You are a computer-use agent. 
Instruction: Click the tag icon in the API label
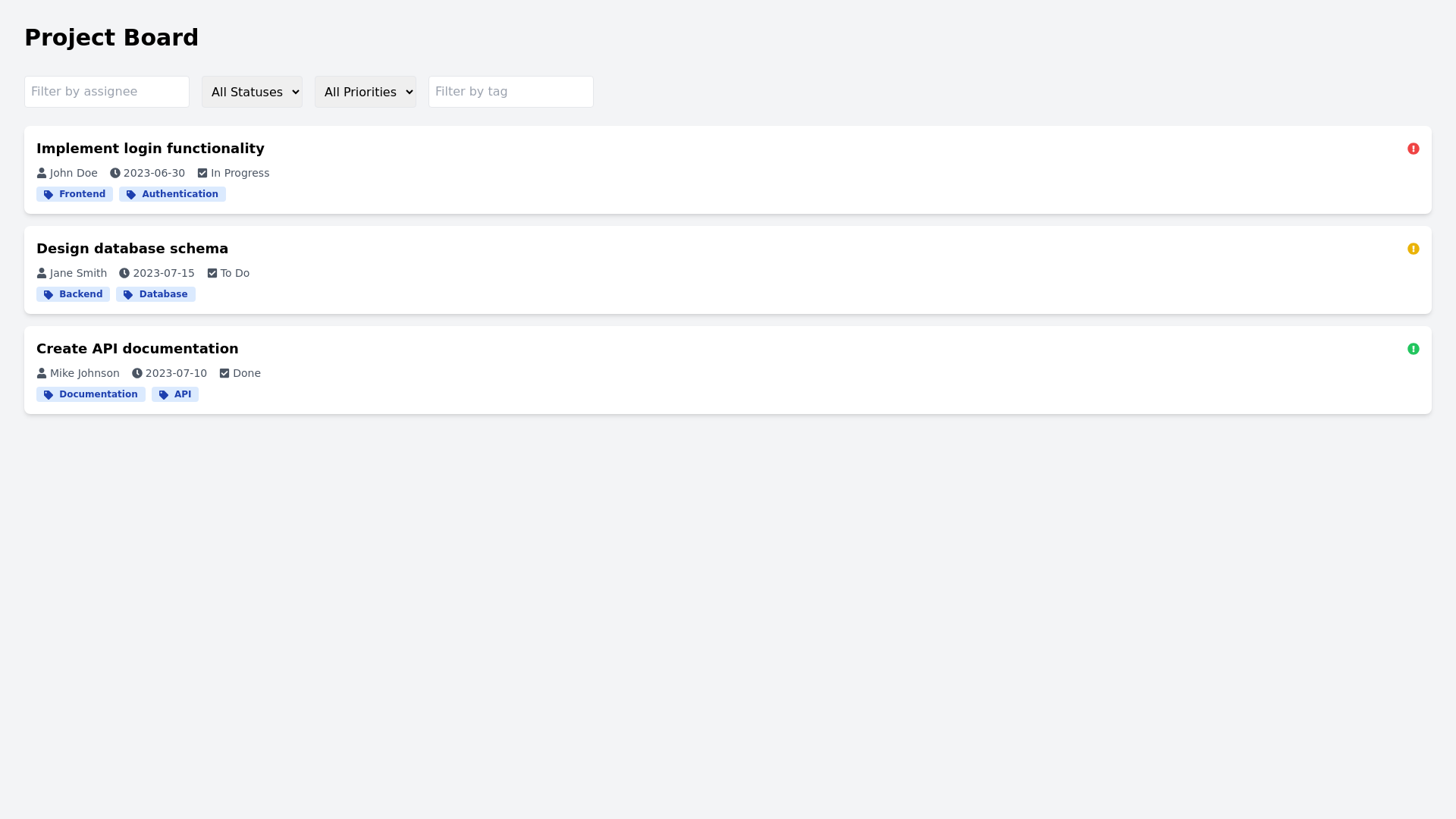[x=164, y=395]
